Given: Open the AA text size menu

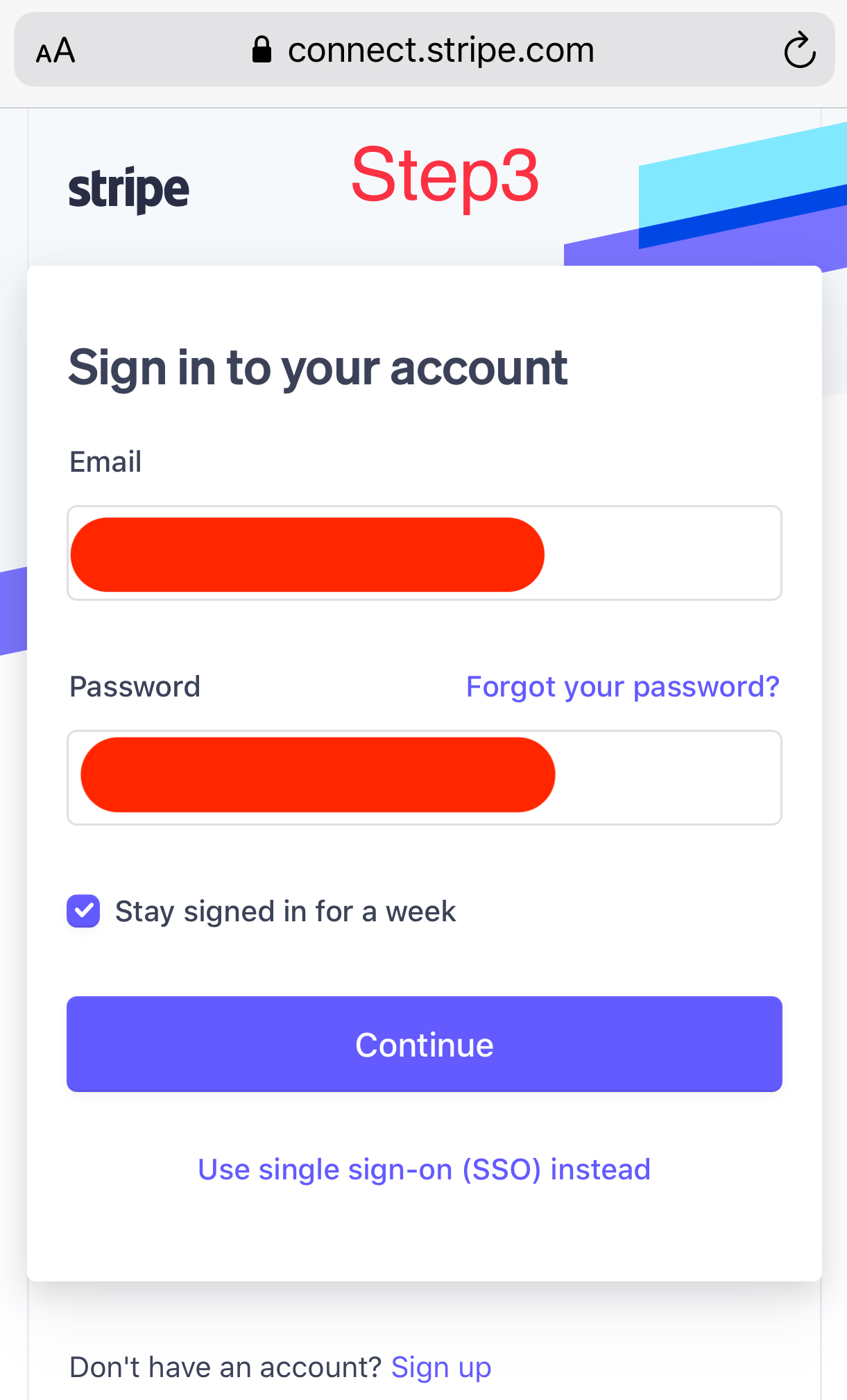Looking at the screenshot, I should click(x=55, y=49).
